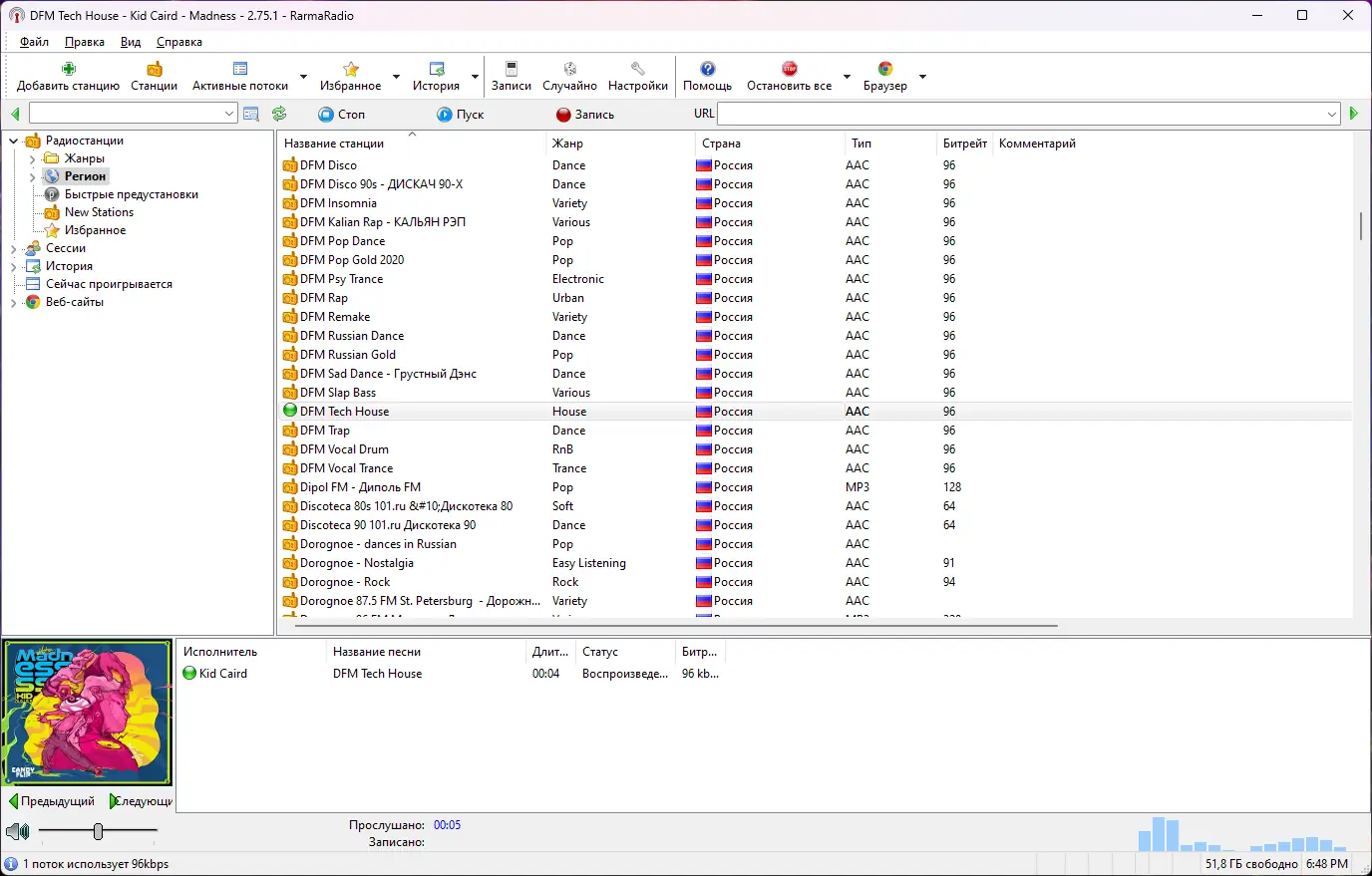
Task: Select the DFM Psy Trance station row
Action: 815,279
